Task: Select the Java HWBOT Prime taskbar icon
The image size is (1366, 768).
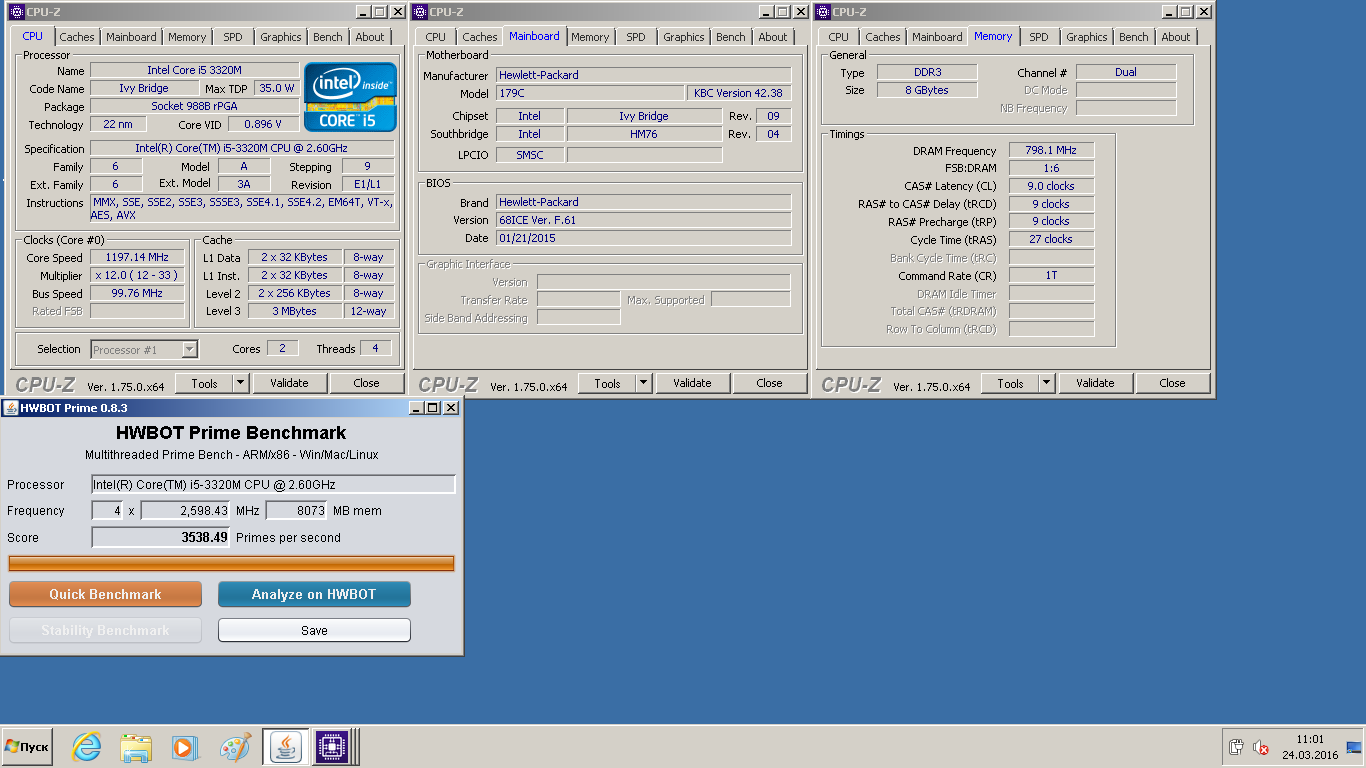Action: 285,747
